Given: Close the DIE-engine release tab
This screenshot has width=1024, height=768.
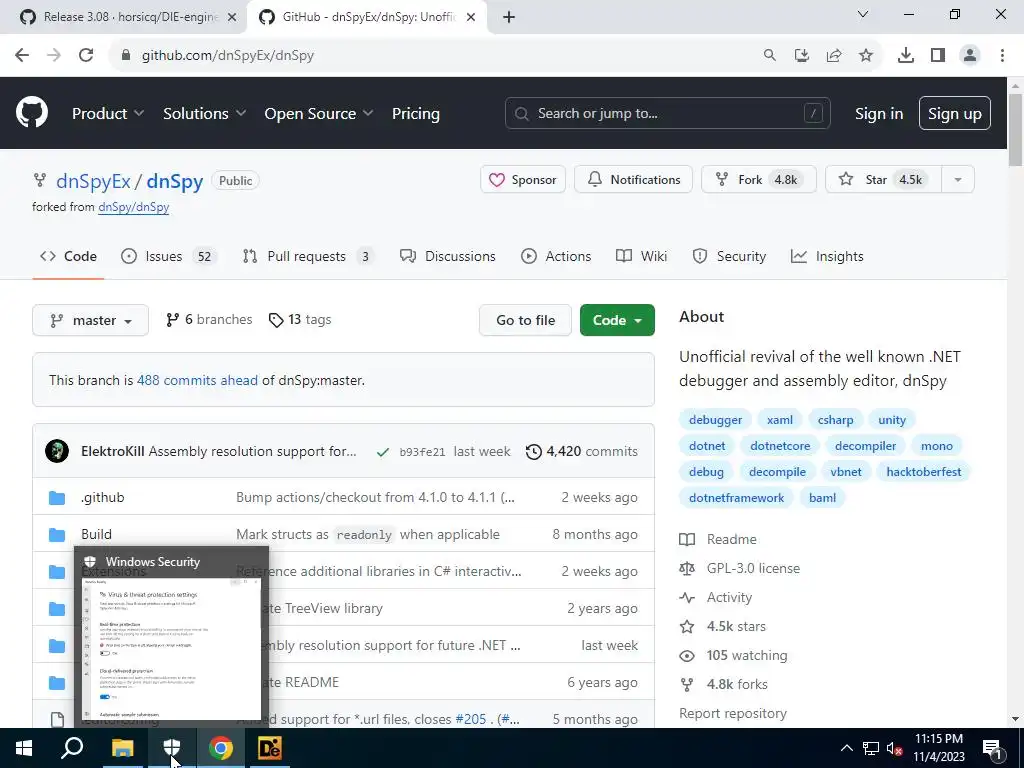Looking at the screenshot, I should click(232, 17).
